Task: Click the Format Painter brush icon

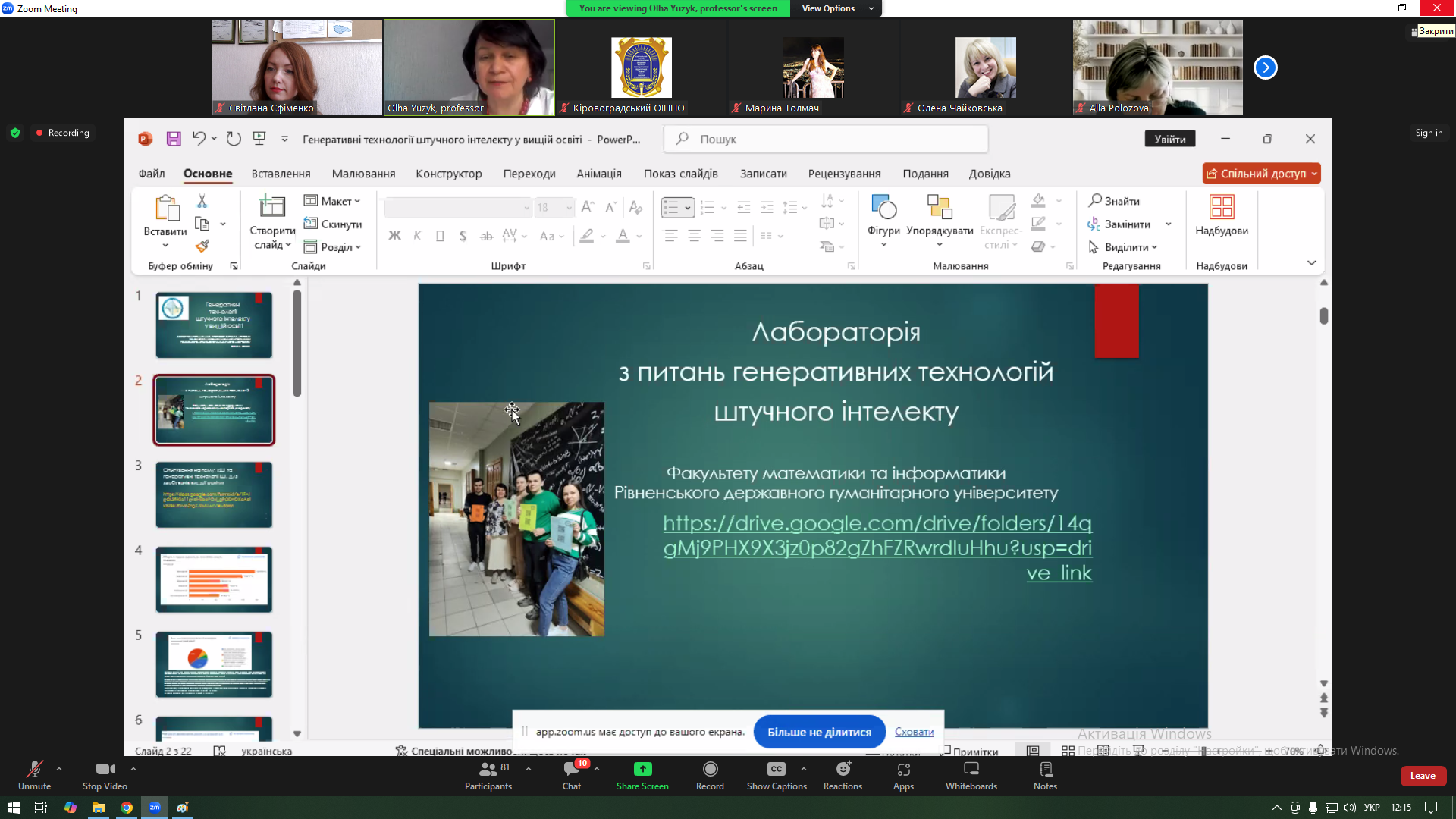Action: coord(202,246)
